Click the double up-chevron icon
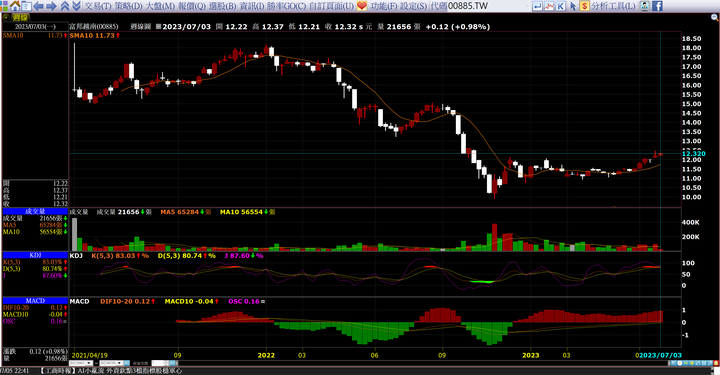 point(65,6)
